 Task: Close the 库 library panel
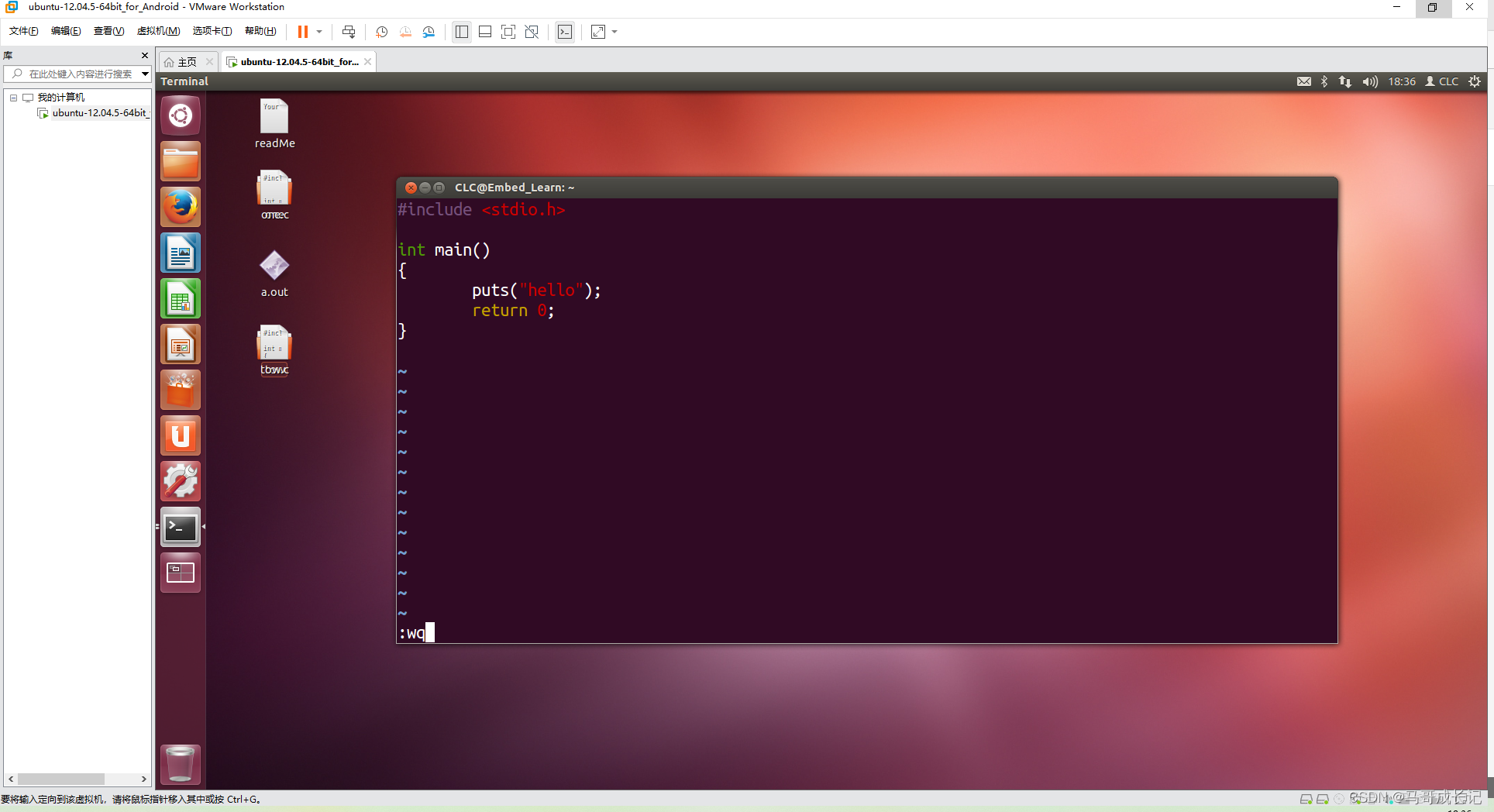[145, 55]
